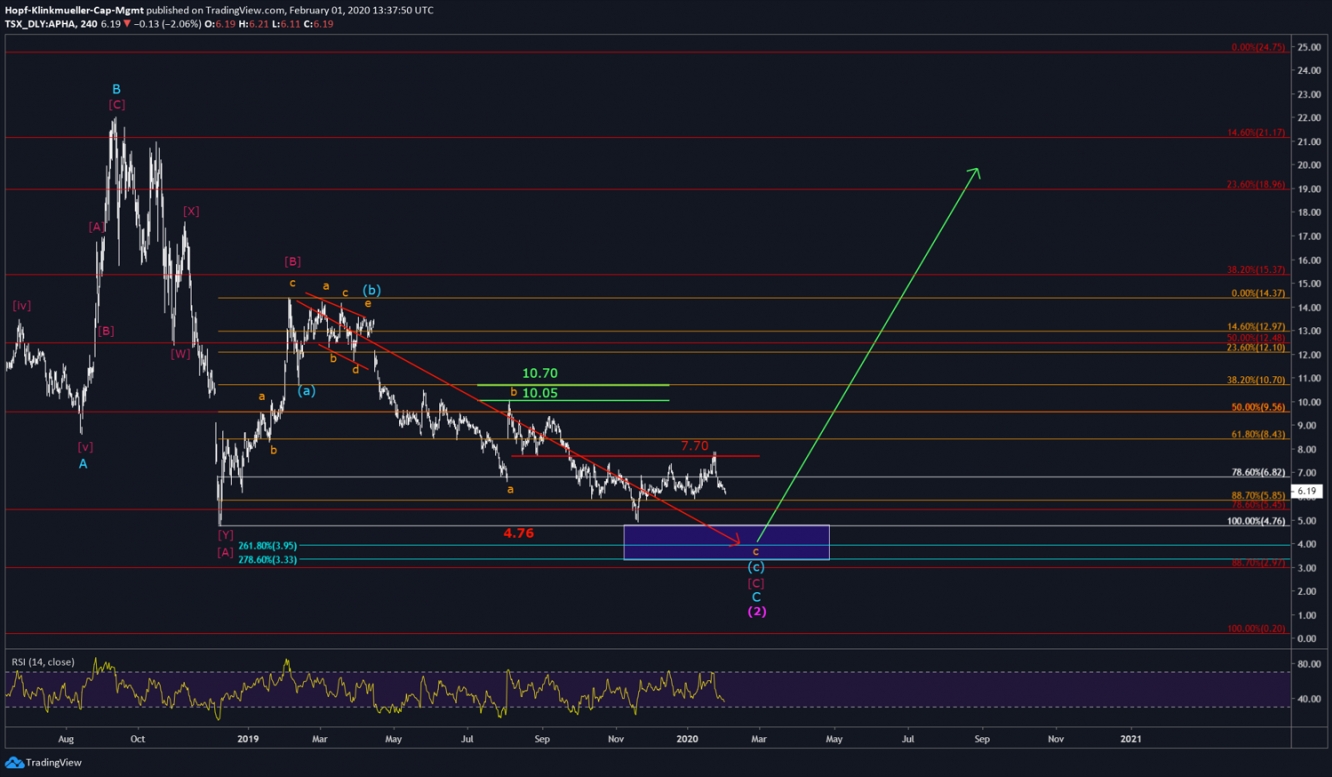1332x777 pixels.
Task: Click the 14.60%(12.97) retracement label
Action: coord(1256,326)
